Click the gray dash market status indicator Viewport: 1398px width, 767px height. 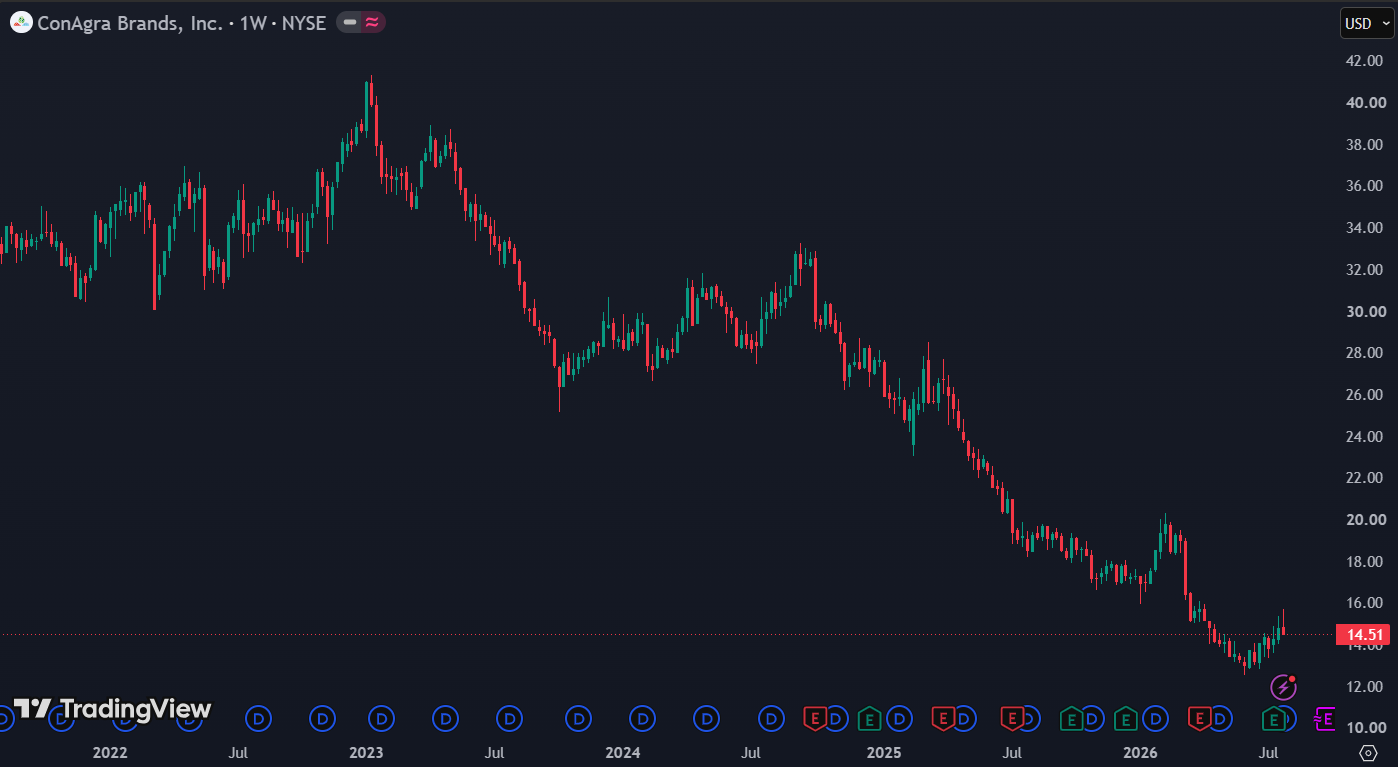click(x=349, y=22)
